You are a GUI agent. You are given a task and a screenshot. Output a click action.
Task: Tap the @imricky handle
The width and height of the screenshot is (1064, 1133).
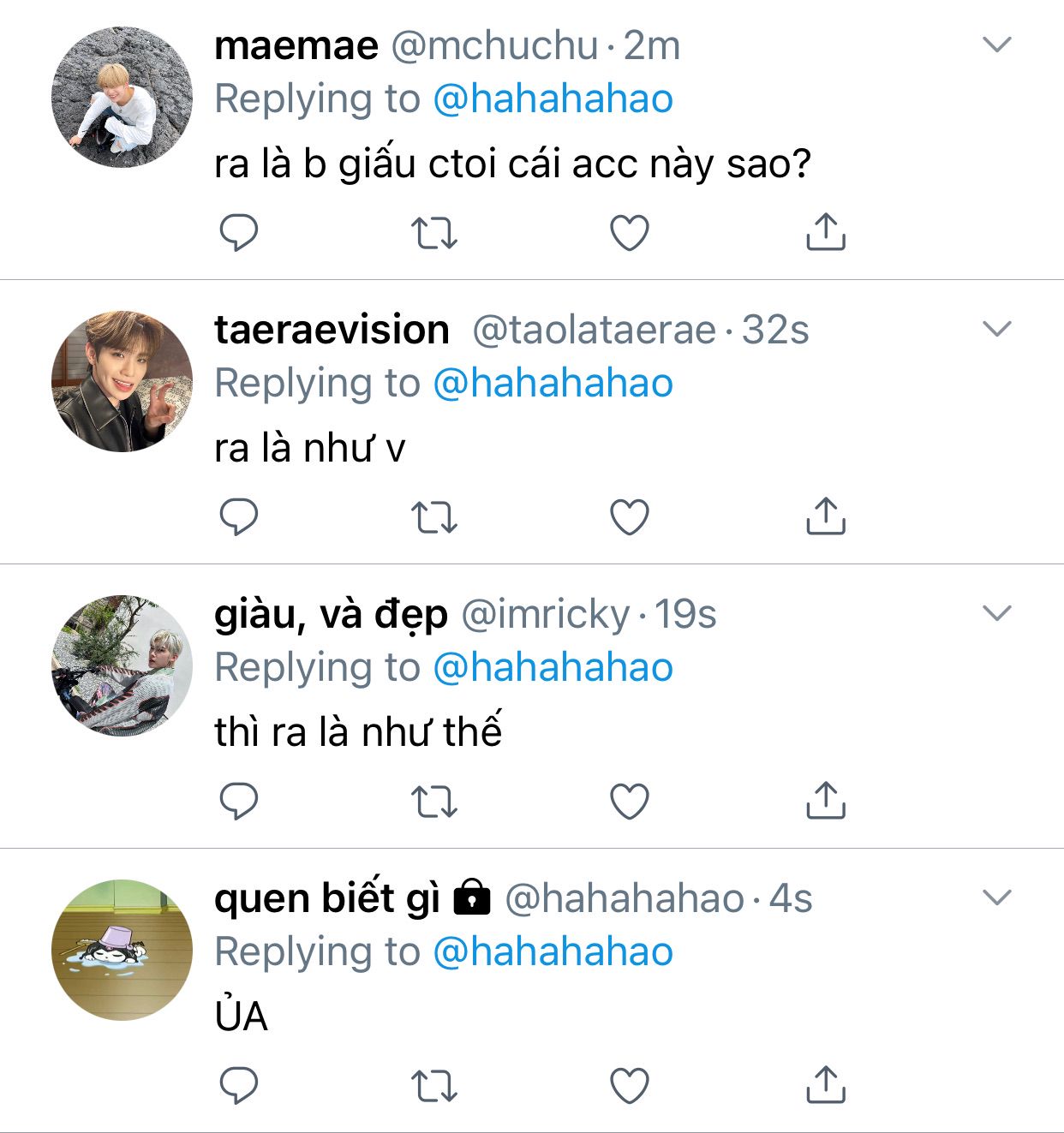click(546, 614)
